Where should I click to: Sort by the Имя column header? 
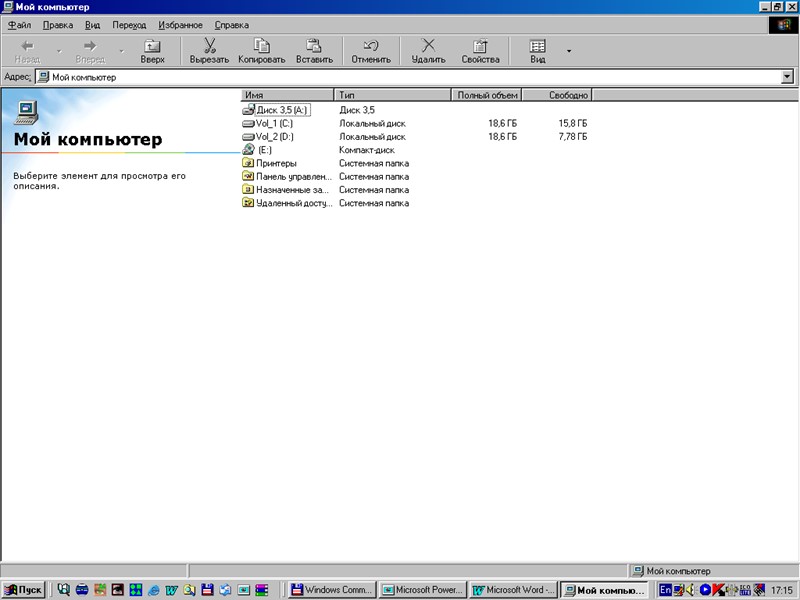287,95
